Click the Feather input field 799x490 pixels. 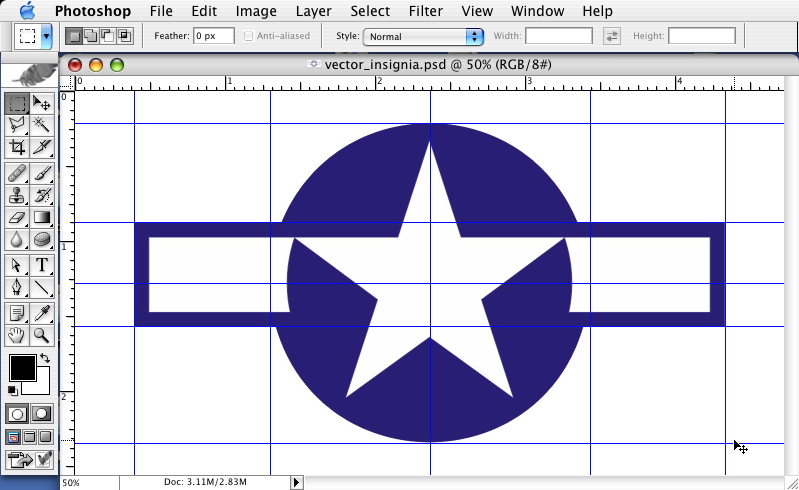pyautogui.click(x=214, y=36)
